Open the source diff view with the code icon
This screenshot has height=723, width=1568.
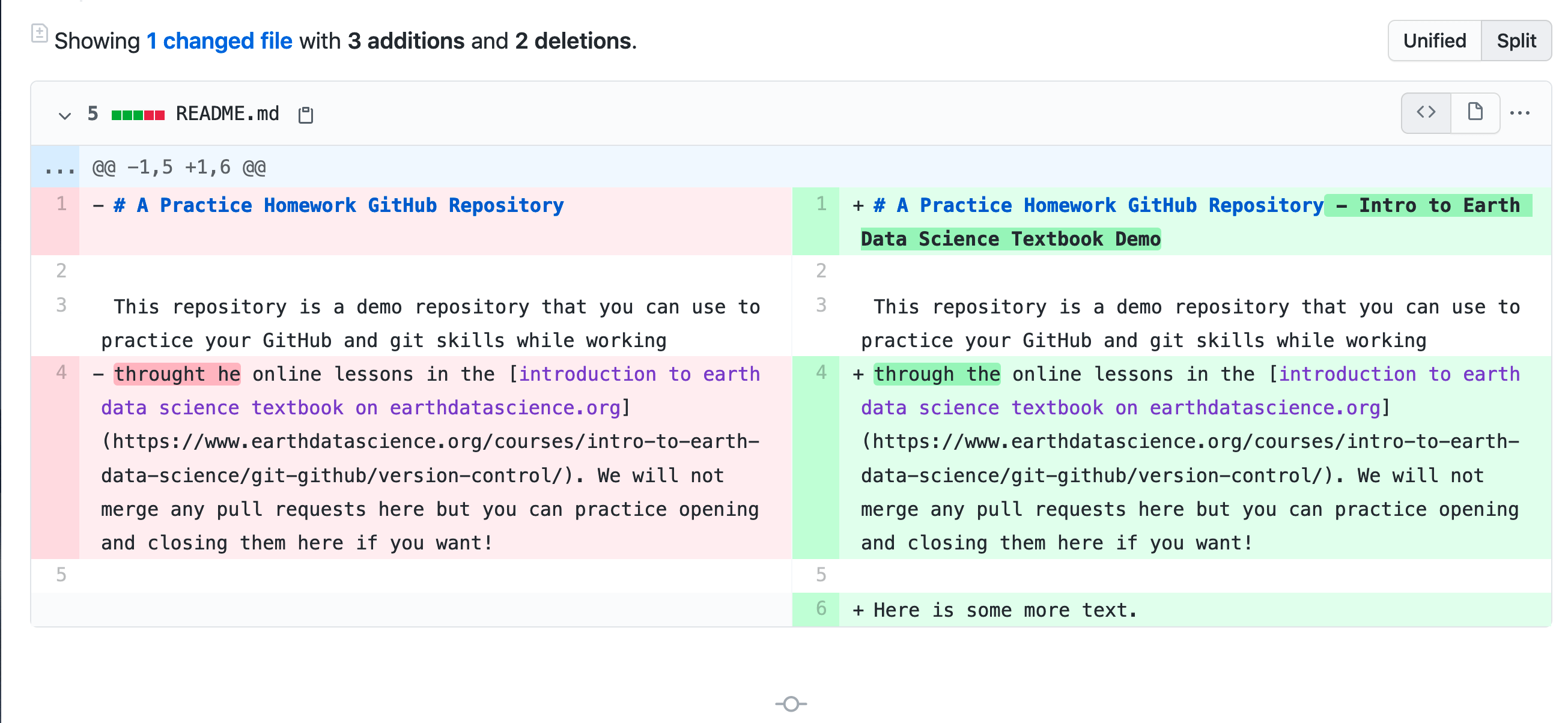tap(1426, 112)
